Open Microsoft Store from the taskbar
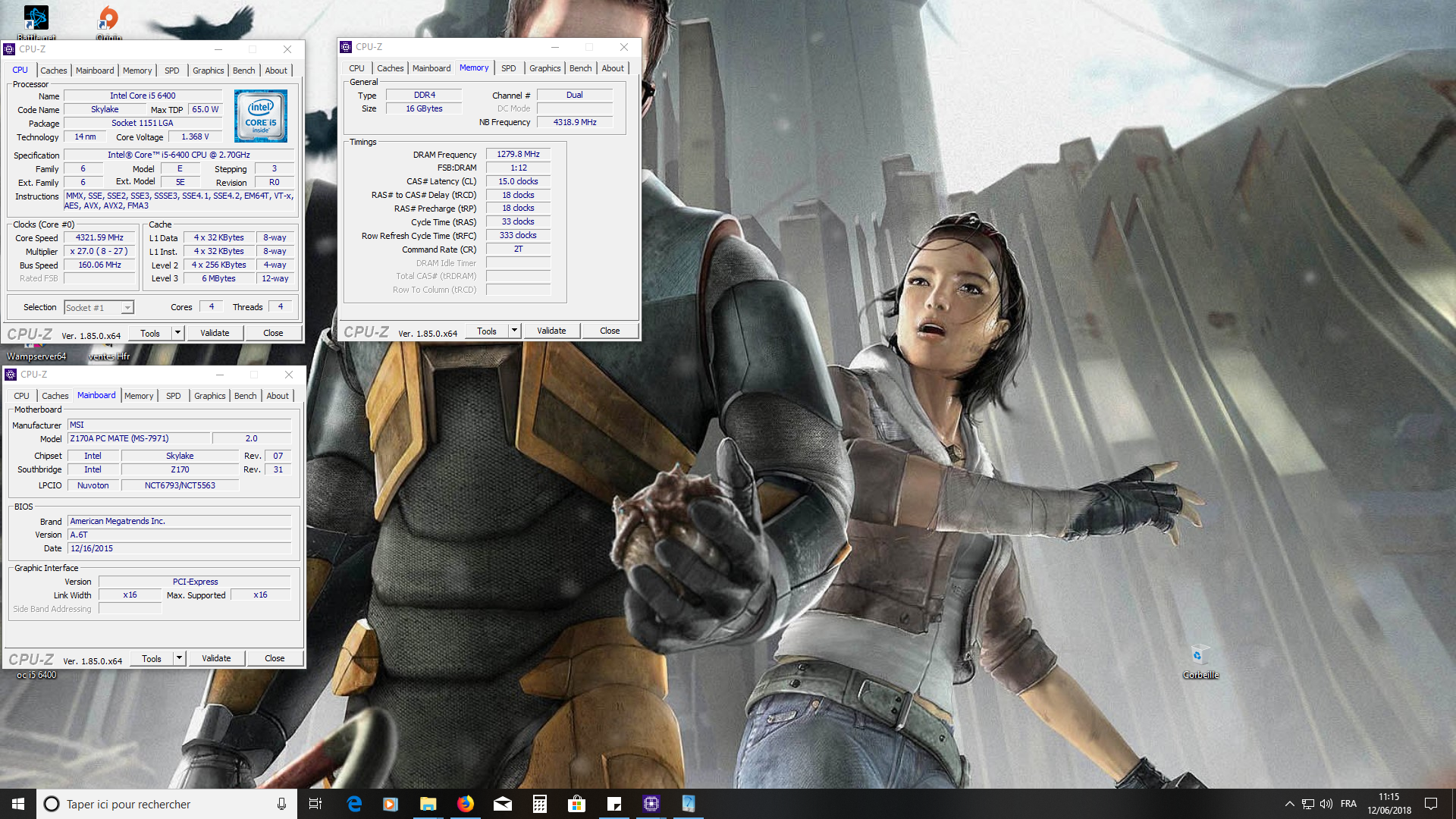 pos(576,804)
